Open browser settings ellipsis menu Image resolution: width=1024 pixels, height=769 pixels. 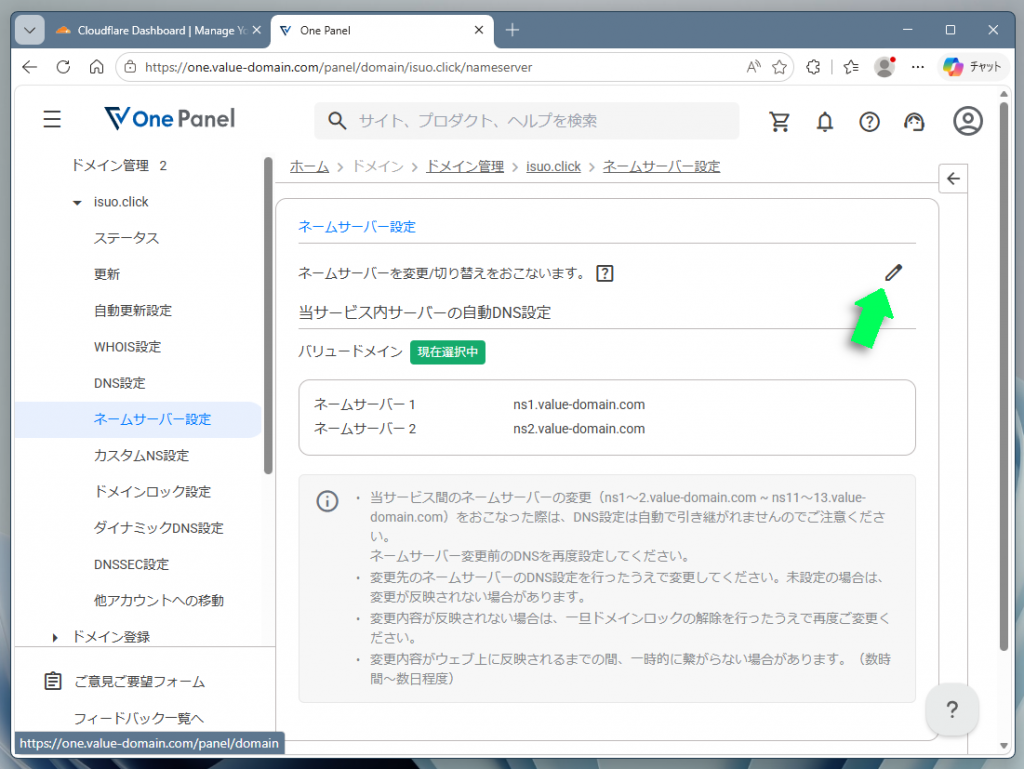point(918,67)
